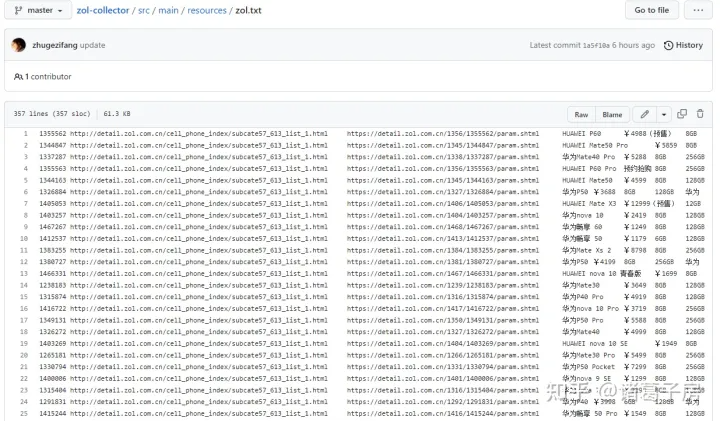Click price ¥2419 in line 8
The image size is (720, 421).
[635, 215]
